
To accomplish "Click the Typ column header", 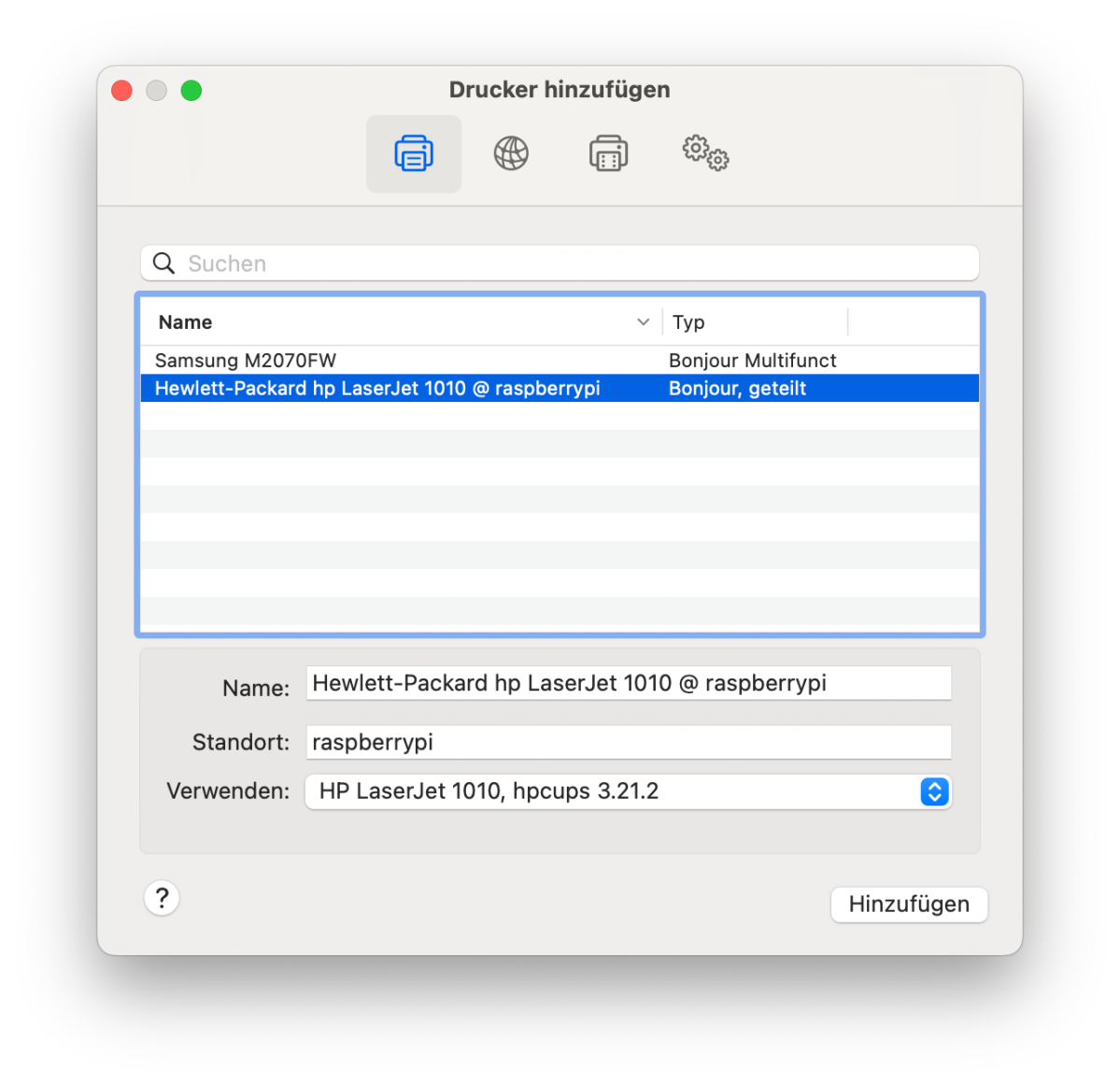I will 756,322.
